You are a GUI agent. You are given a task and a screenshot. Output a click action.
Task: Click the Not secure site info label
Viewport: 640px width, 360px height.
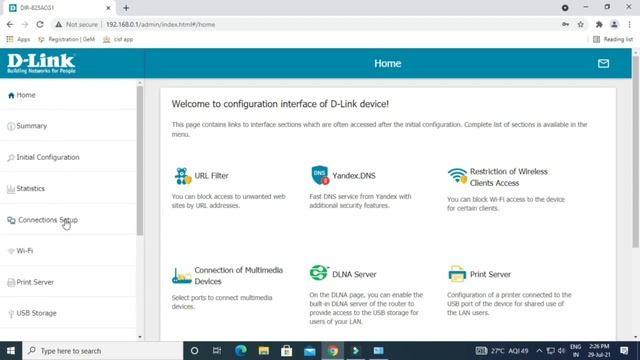point(77,24)
